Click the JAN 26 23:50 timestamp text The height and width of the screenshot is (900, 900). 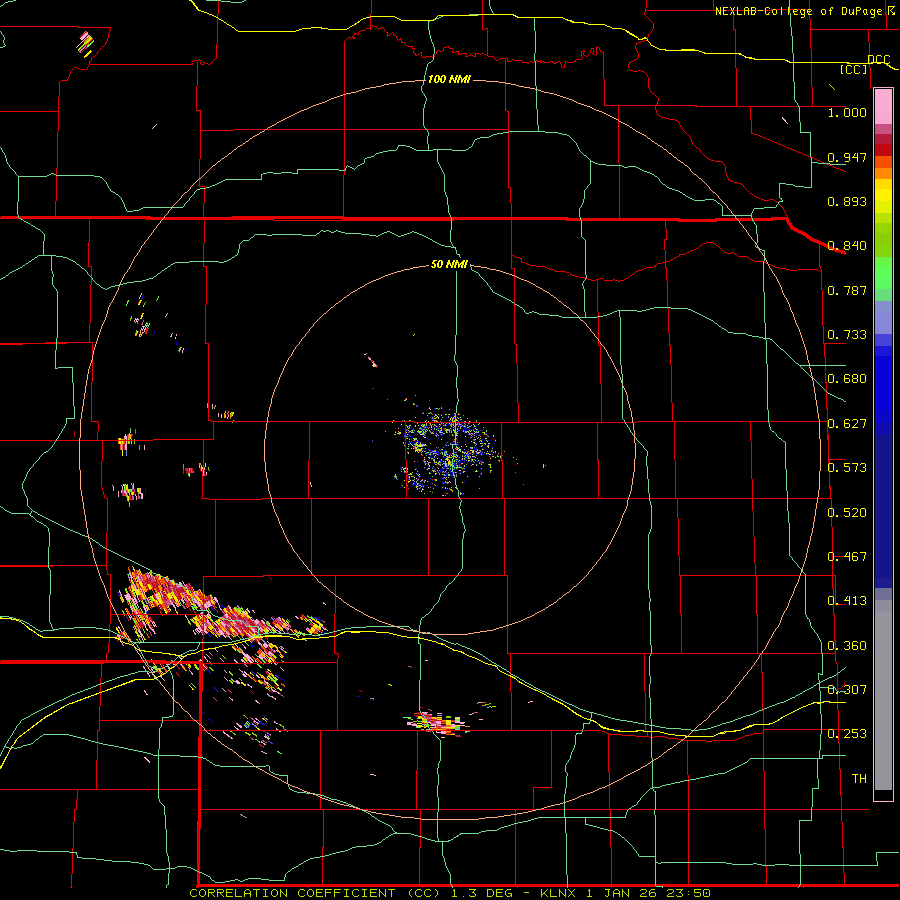[658, 893]
